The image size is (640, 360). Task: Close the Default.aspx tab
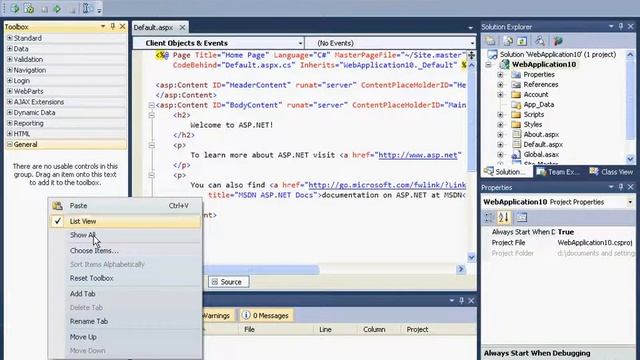pos(182,27)
